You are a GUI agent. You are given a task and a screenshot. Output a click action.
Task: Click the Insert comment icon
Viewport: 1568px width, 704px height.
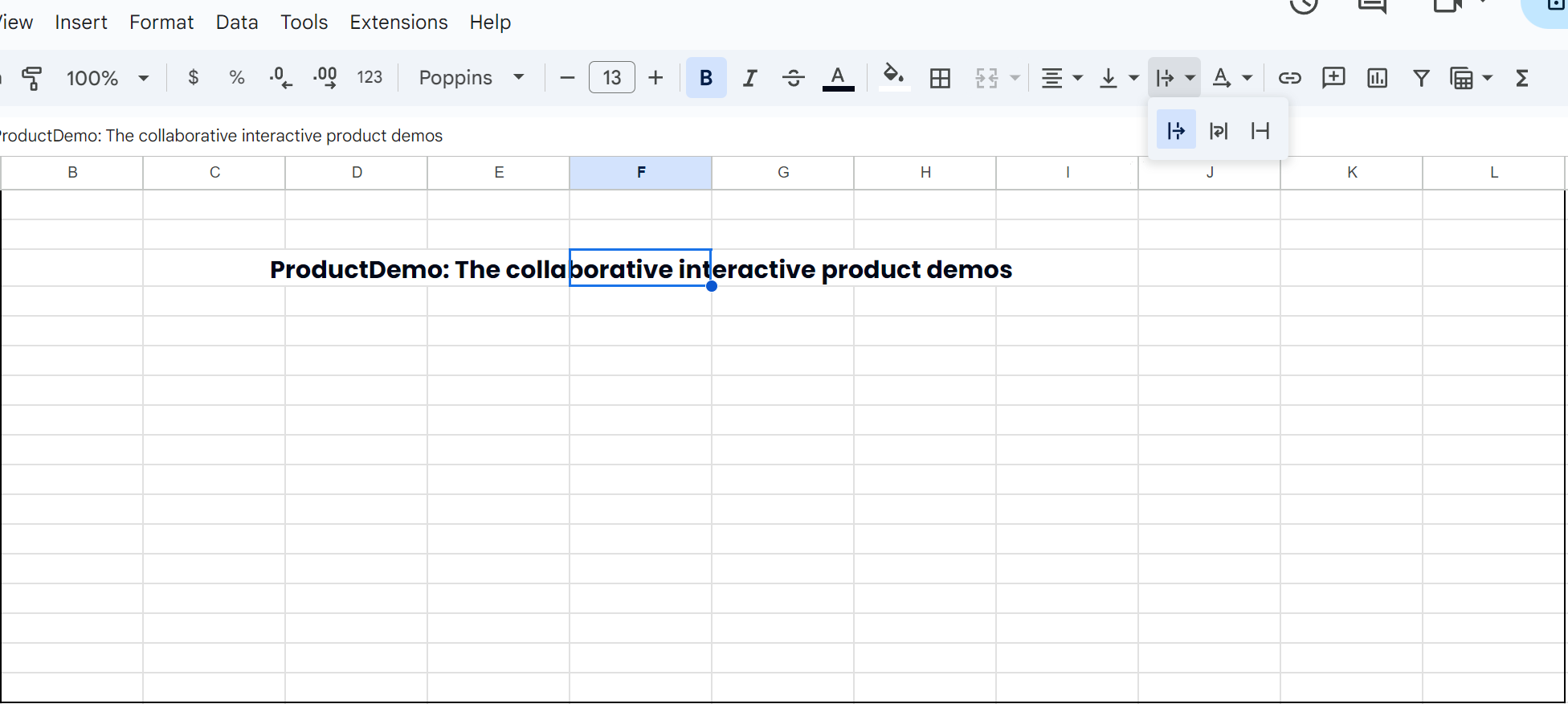[1333, 78]
